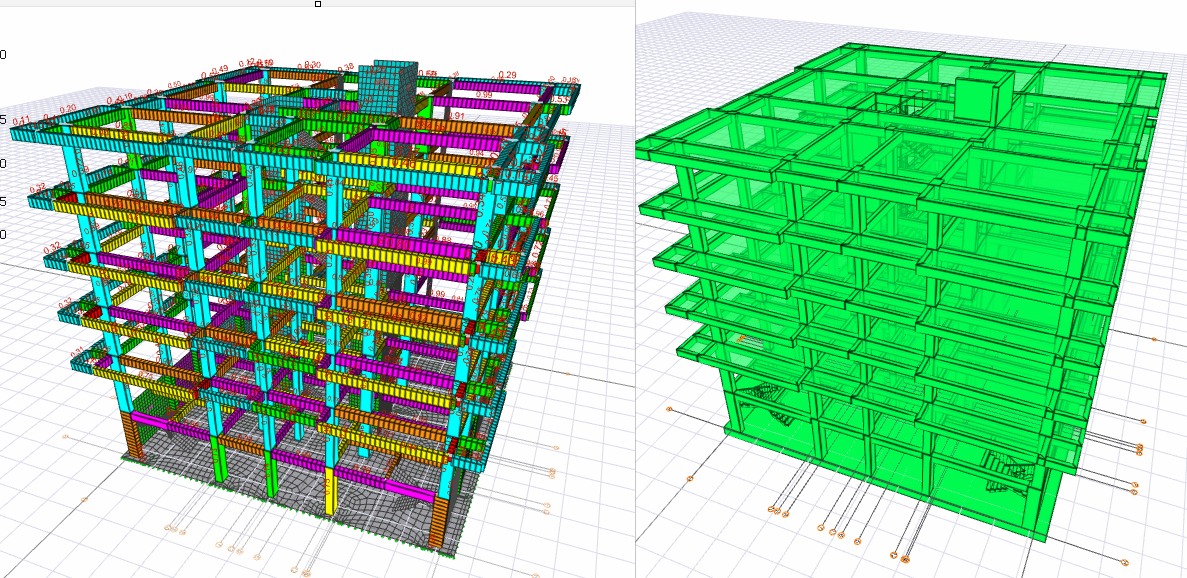
Task: Click the red 0.91 ratio label on roof beam
Action: 456,116
